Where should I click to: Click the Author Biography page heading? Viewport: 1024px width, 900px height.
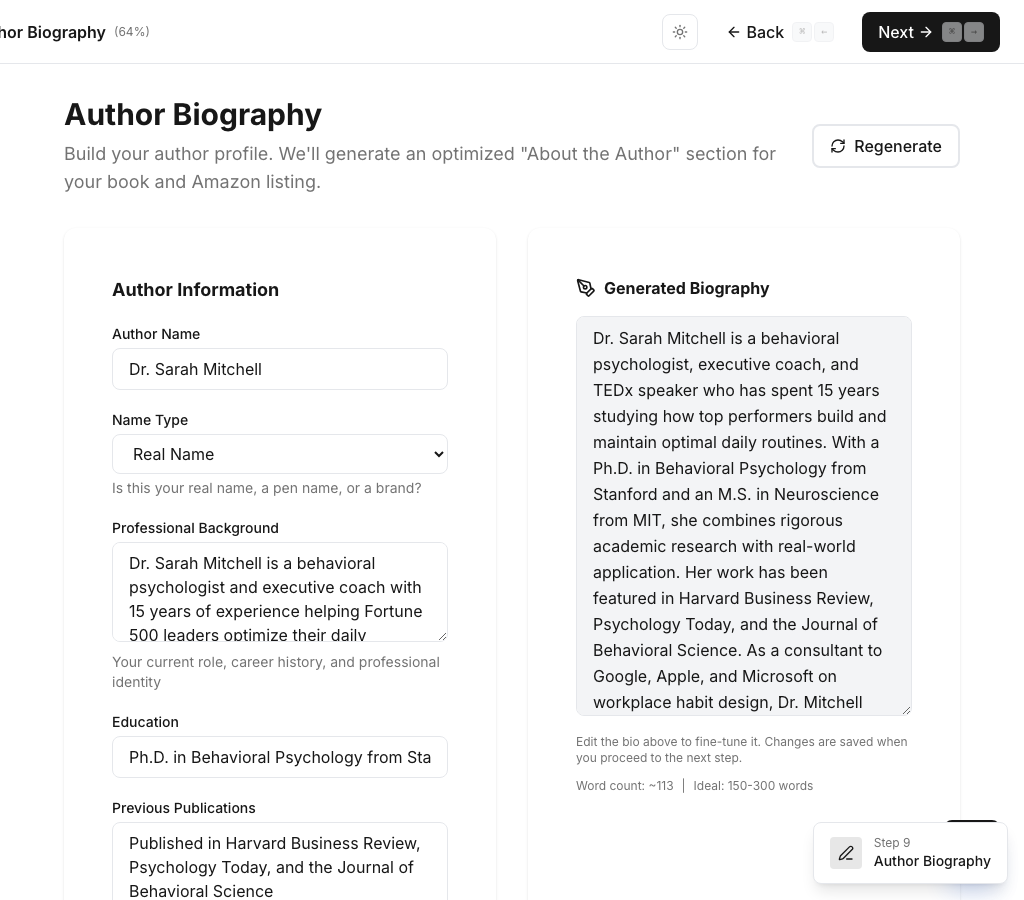[x=193, y=115]
